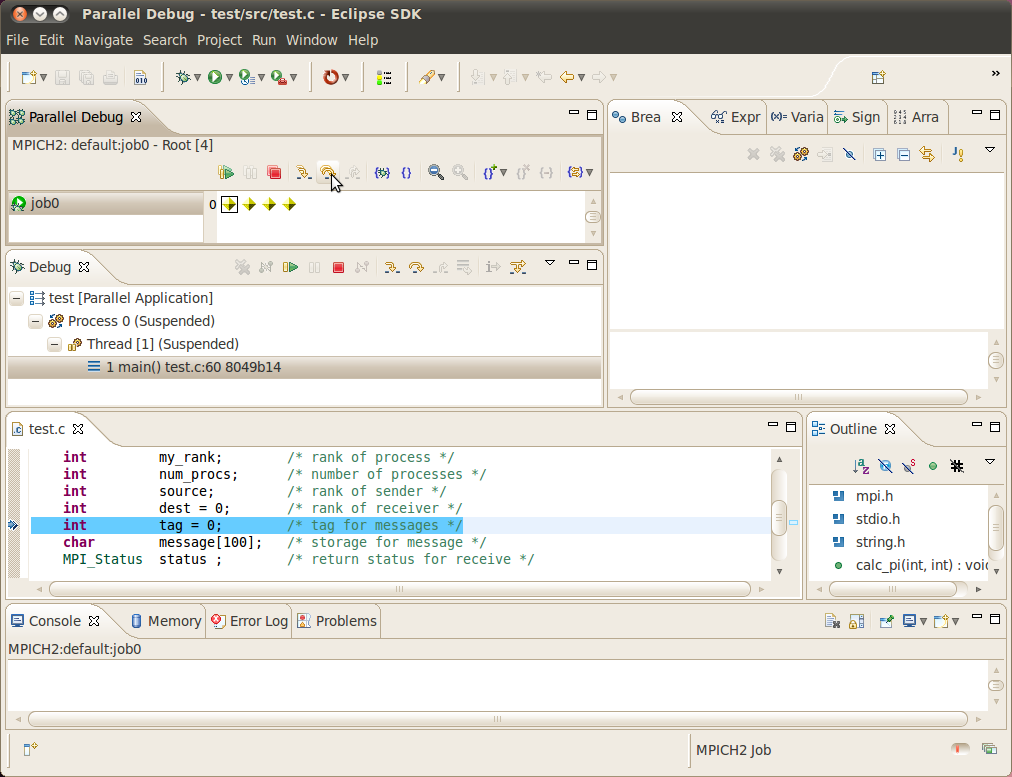Select first process diamond icon of job0

(x=229, y=205)
